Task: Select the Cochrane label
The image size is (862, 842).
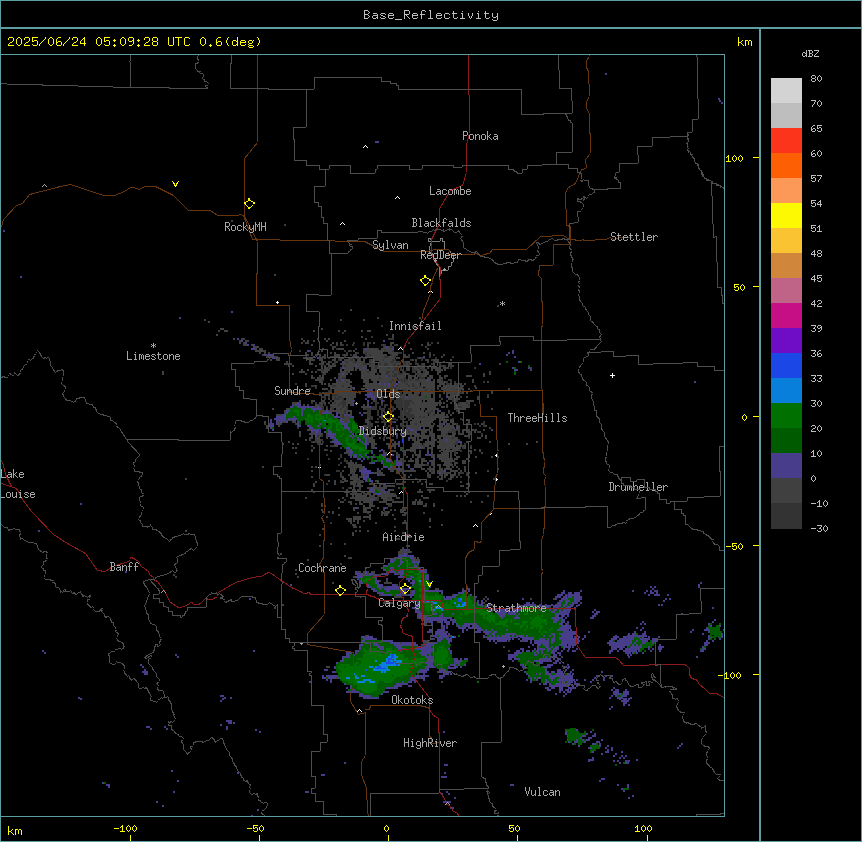Action: pyautogui.click(x=322, y=568)
